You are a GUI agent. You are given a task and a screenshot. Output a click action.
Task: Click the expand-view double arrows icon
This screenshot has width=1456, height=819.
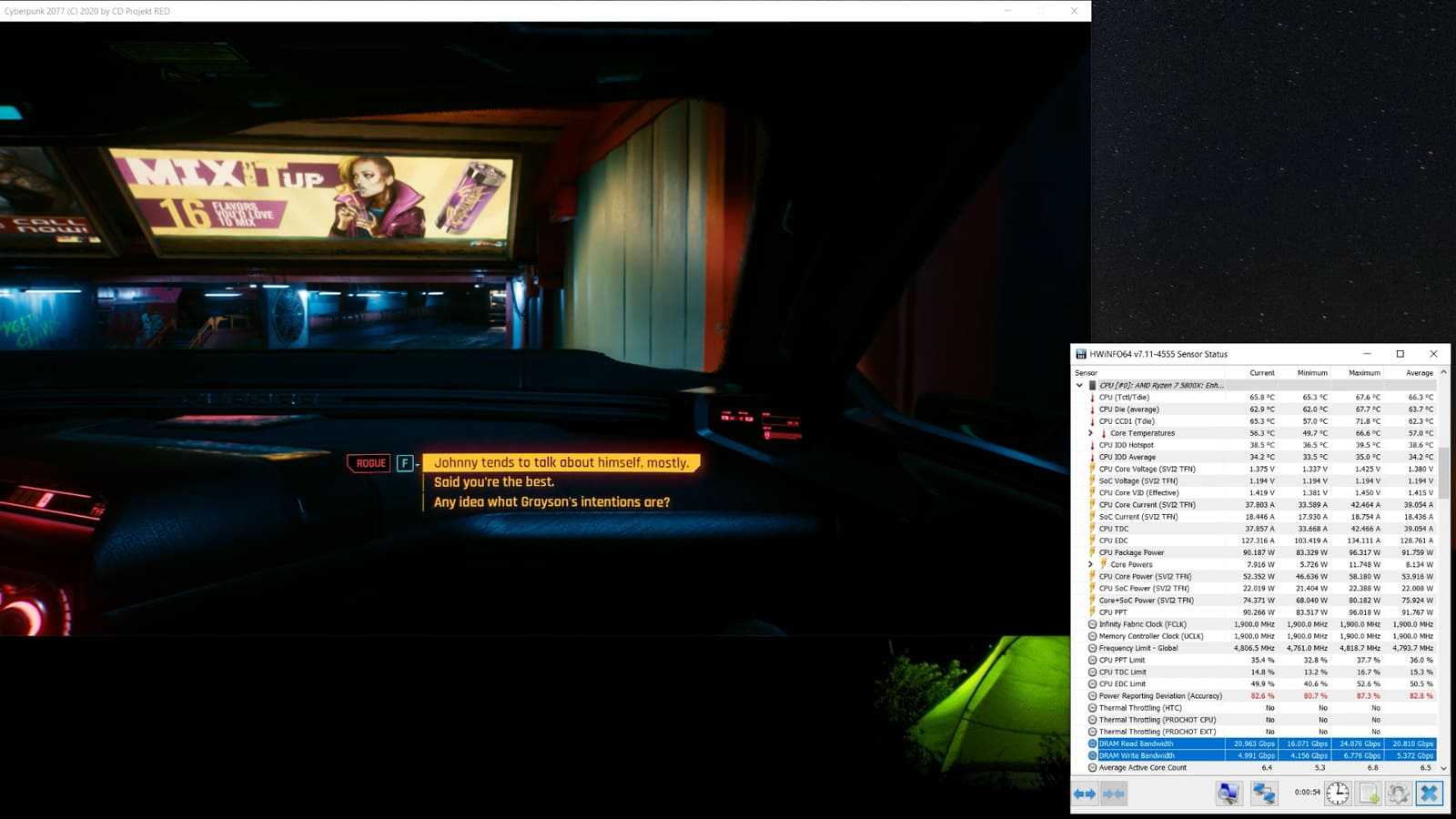1085,794
